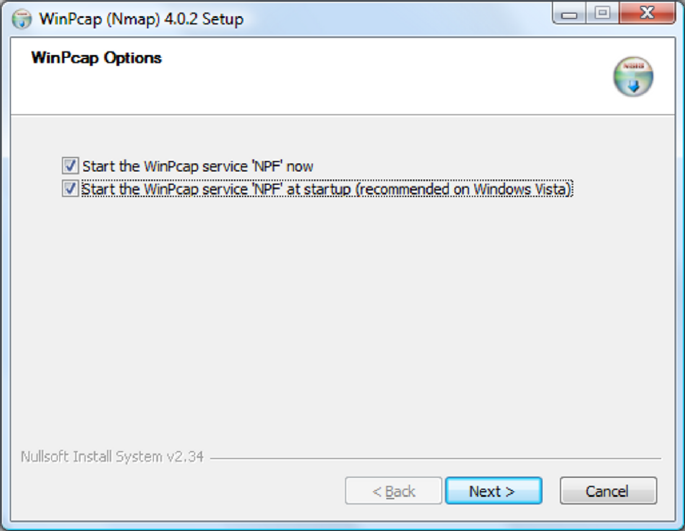The width and height of the screenshot is (685, 531).
Task: Uncheck the start 'NPF' service now checkbox
Action: [70, 165]
